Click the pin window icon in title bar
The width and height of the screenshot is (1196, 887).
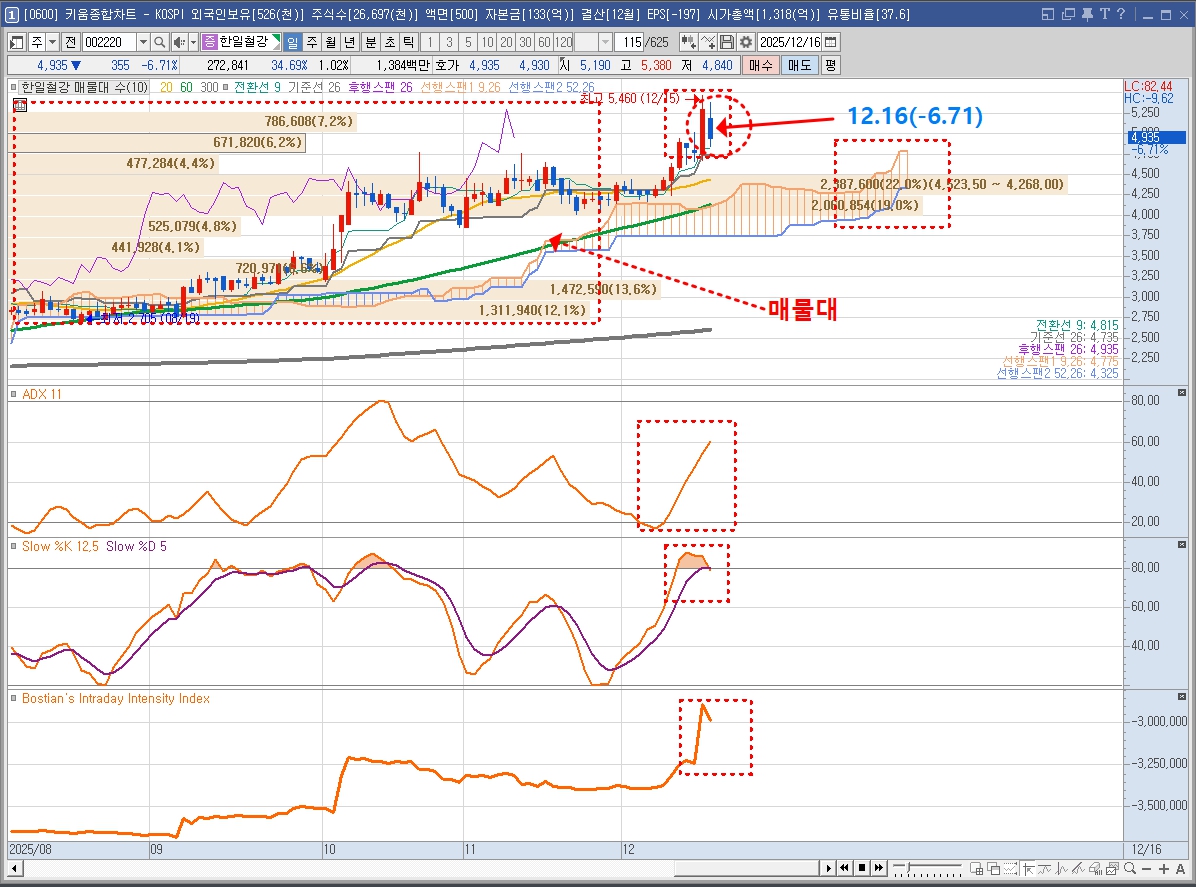click(1088, 14)
